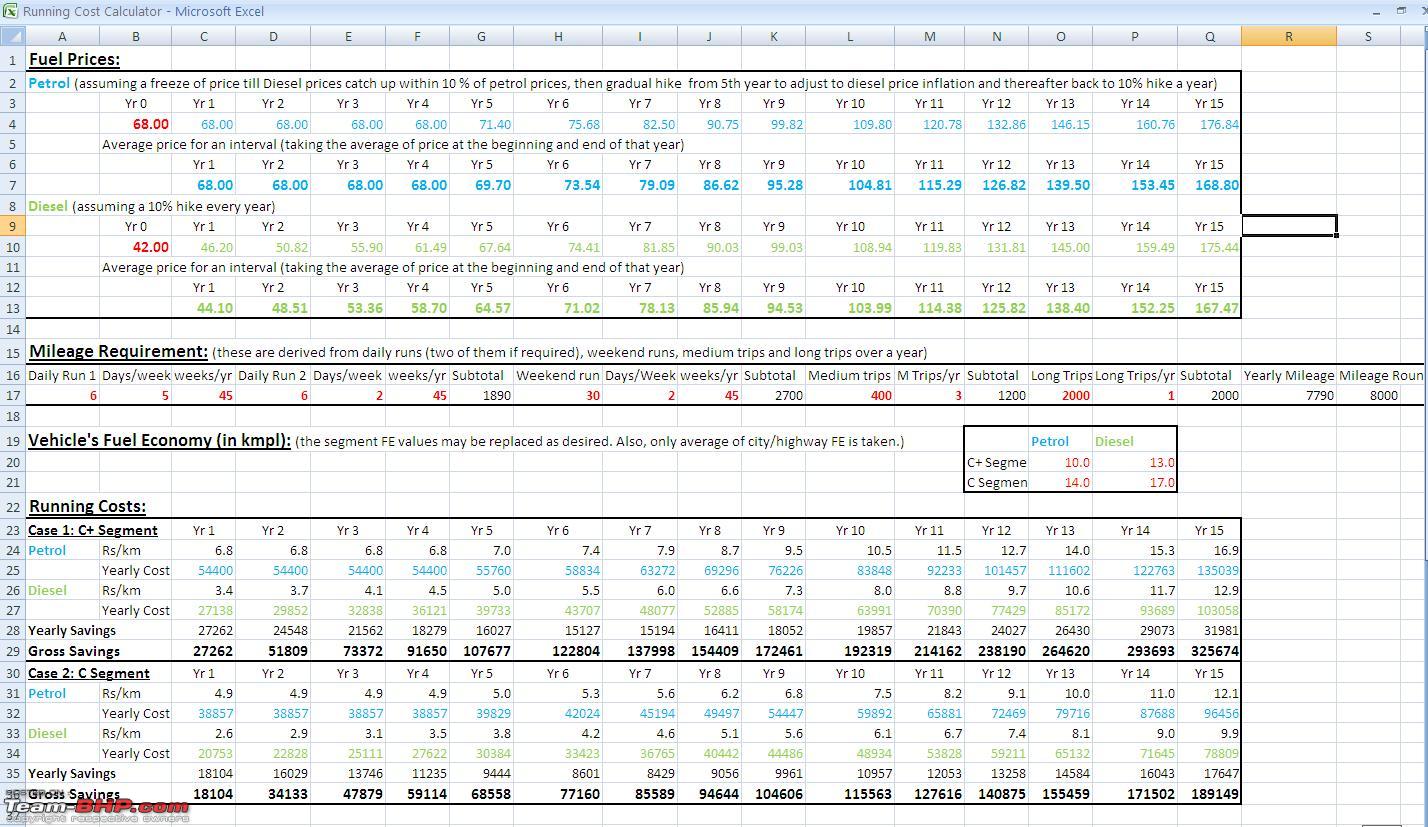1428x827 pixels.
Task: Select C+ Segment Diesel economy 13.0
Action: [1162, 462]
